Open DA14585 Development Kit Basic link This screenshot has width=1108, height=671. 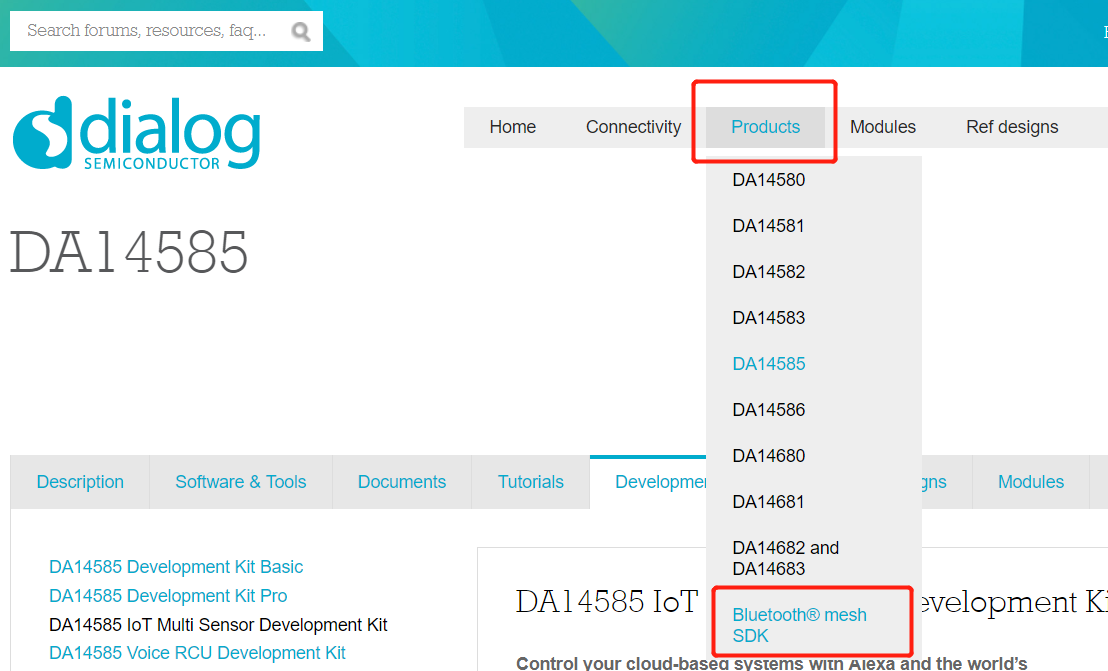[x=176, y=567]
